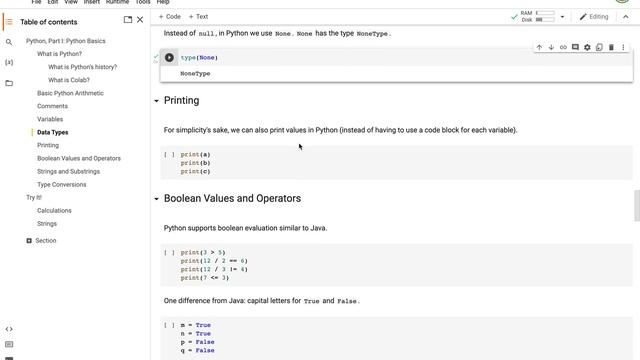Screen dimensions: 640x360
Task: Run the print(3 > 5) code cell
Action: (169, 253)
